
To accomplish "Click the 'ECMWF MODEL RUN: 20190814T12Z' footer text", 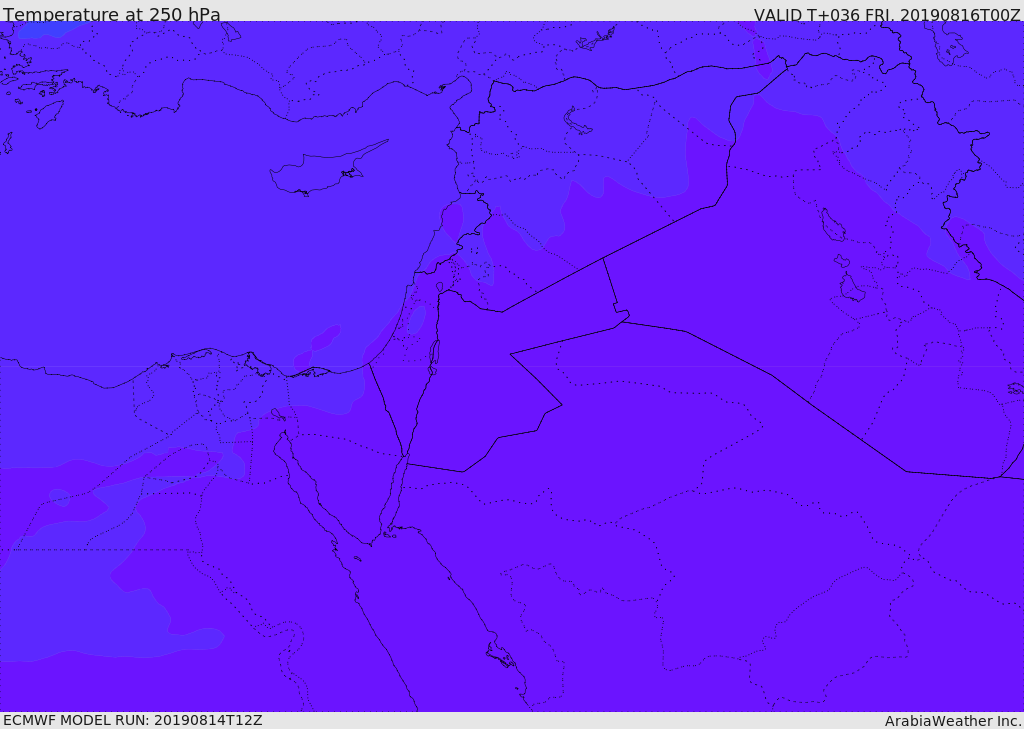I will point(133,720).
